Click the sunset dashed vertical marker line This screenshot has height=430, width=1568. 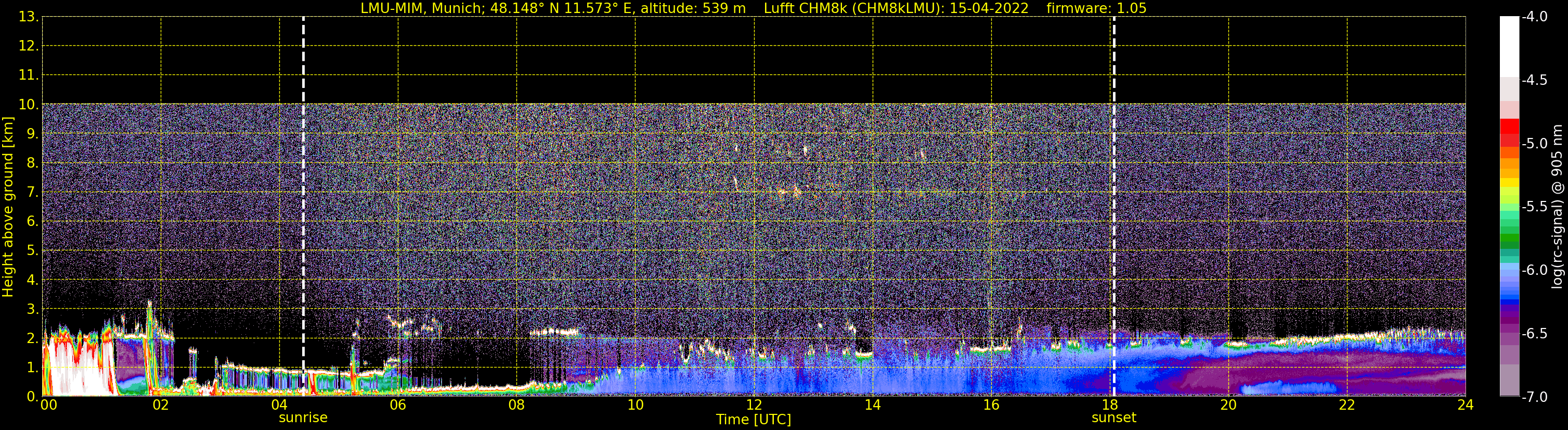point(1114,207)
